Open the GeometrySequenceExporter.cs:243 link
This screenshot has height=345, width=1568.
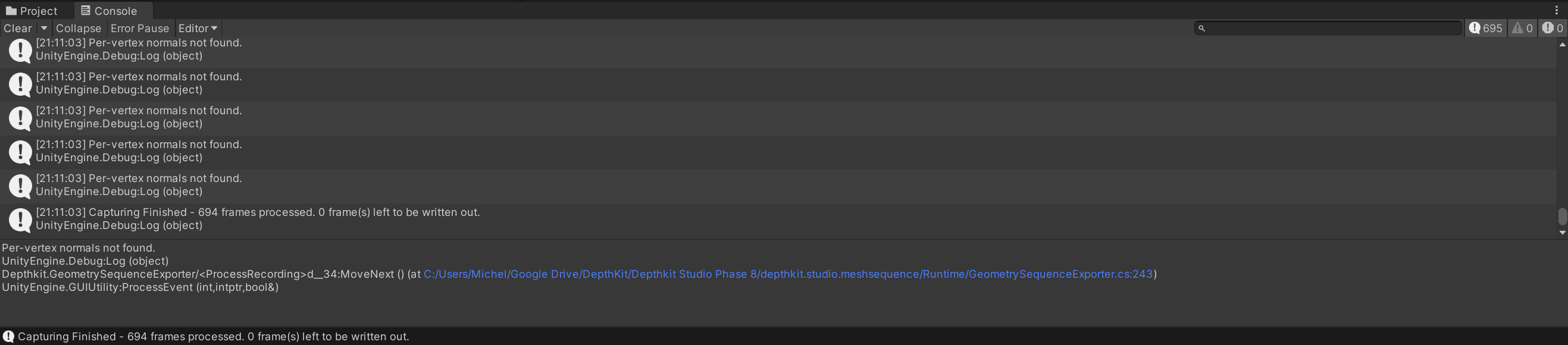point(788,274)
